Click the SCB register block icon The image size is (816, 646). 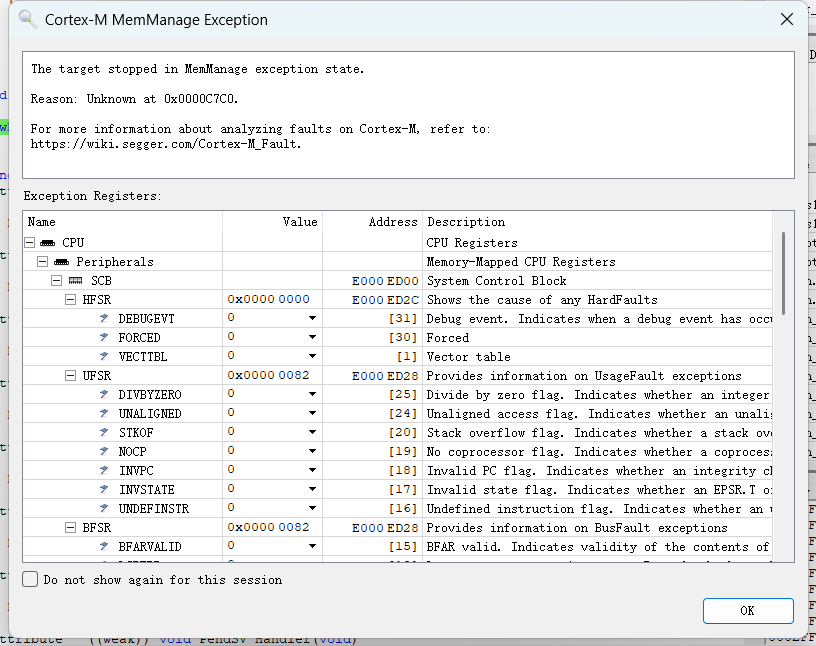point(75,281)
